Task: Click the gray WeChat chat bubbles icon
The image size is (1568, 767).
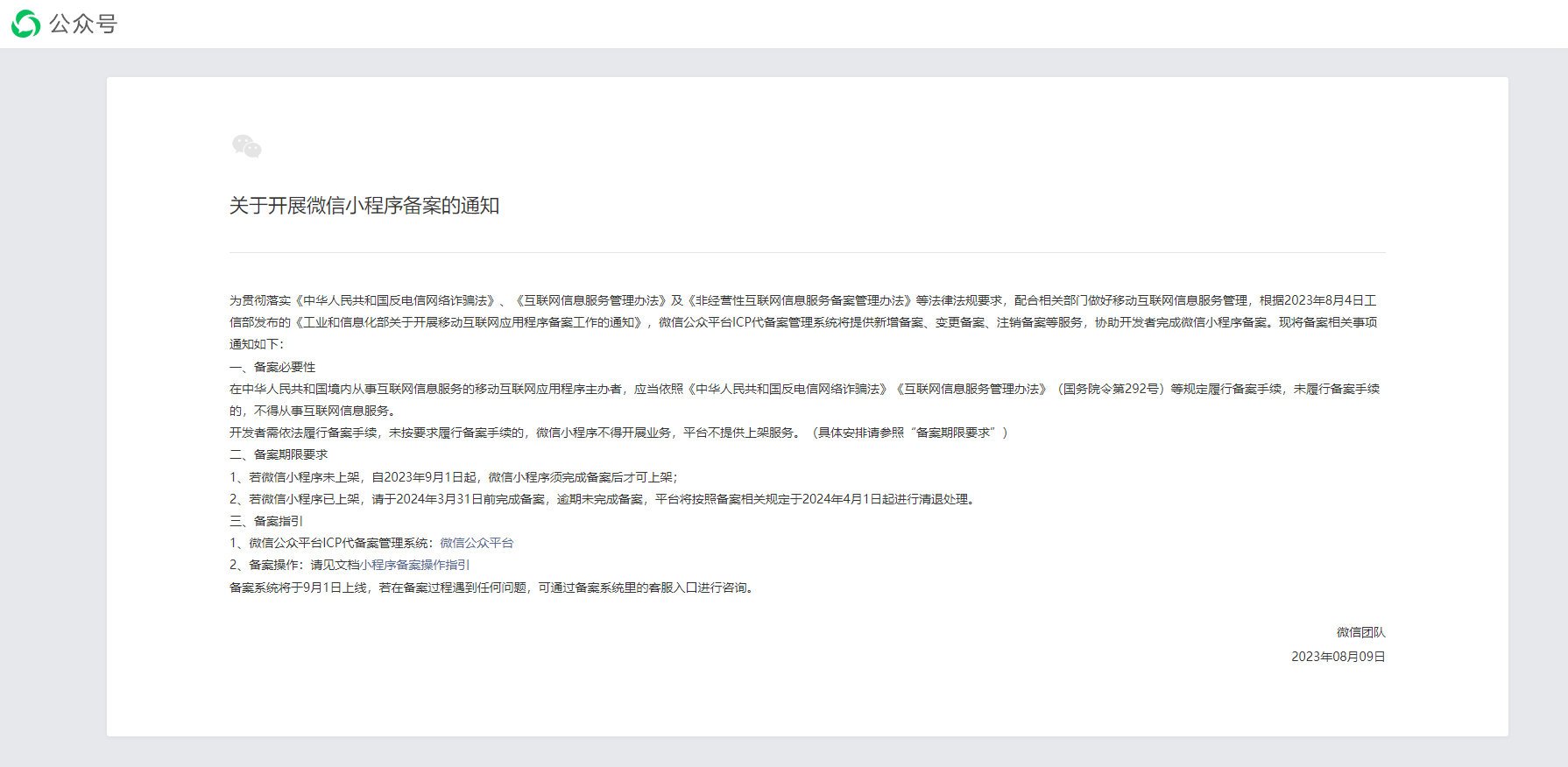Action: pyautogui.click(x=247, y=146)
